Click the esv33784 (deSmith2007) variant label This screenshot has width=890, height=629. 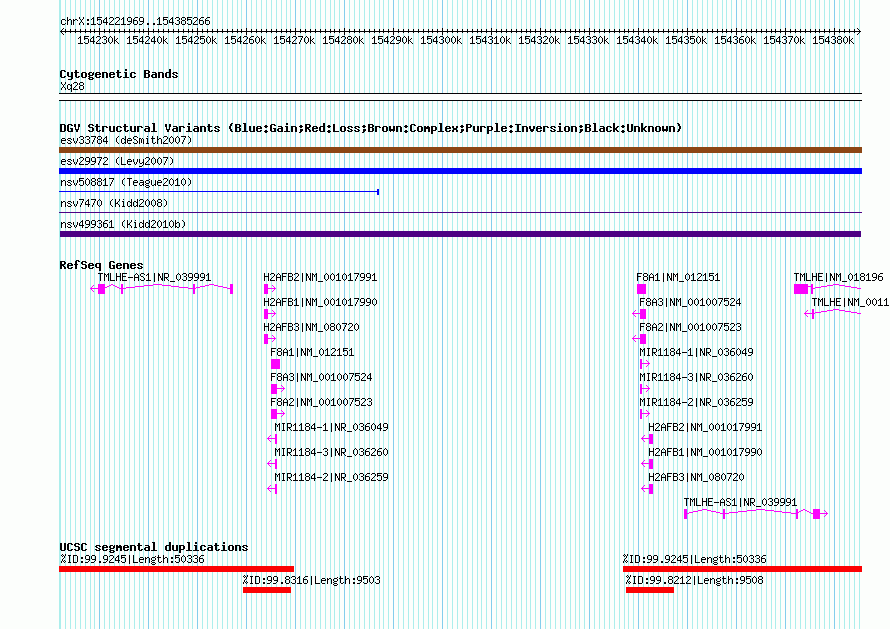(126, 140)
